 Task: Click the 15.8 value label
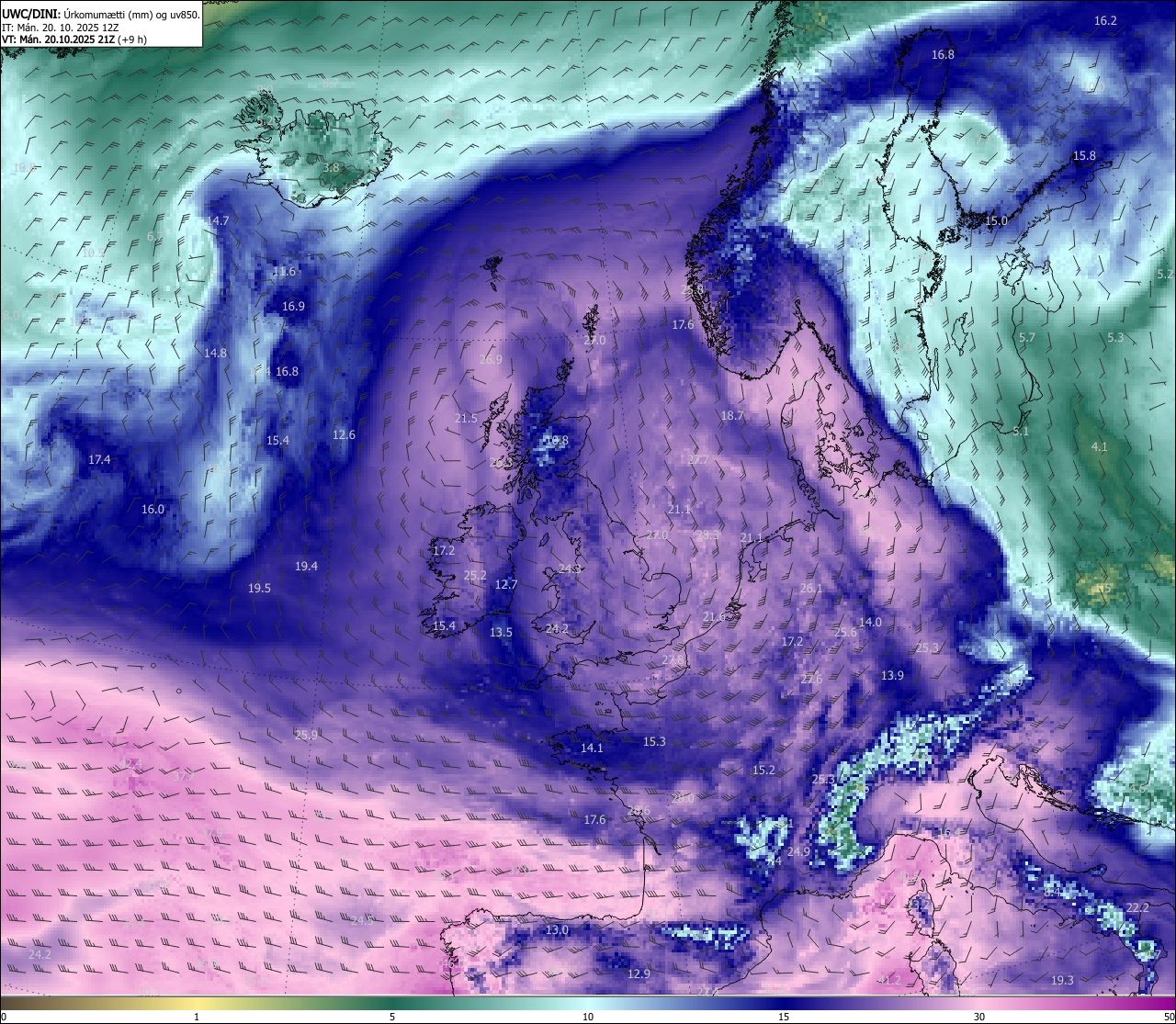tap(1084, 155)
